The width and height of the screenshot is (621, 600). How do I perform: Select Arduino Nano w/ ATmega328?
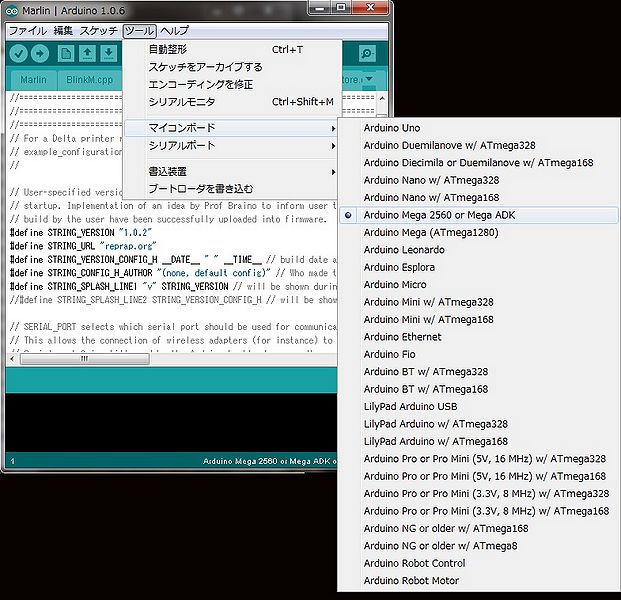478,180
